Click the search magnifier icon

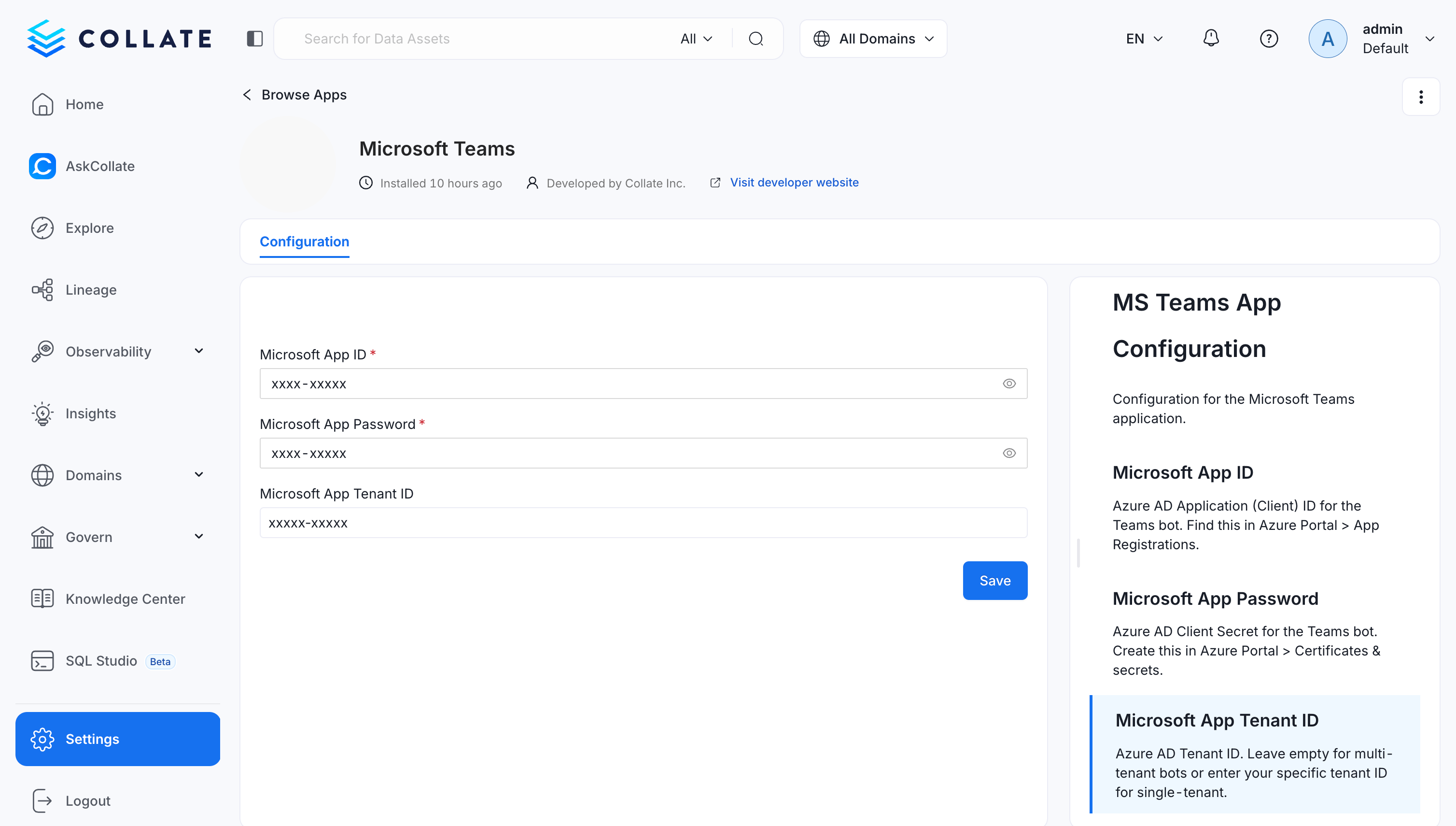(756, 39)
